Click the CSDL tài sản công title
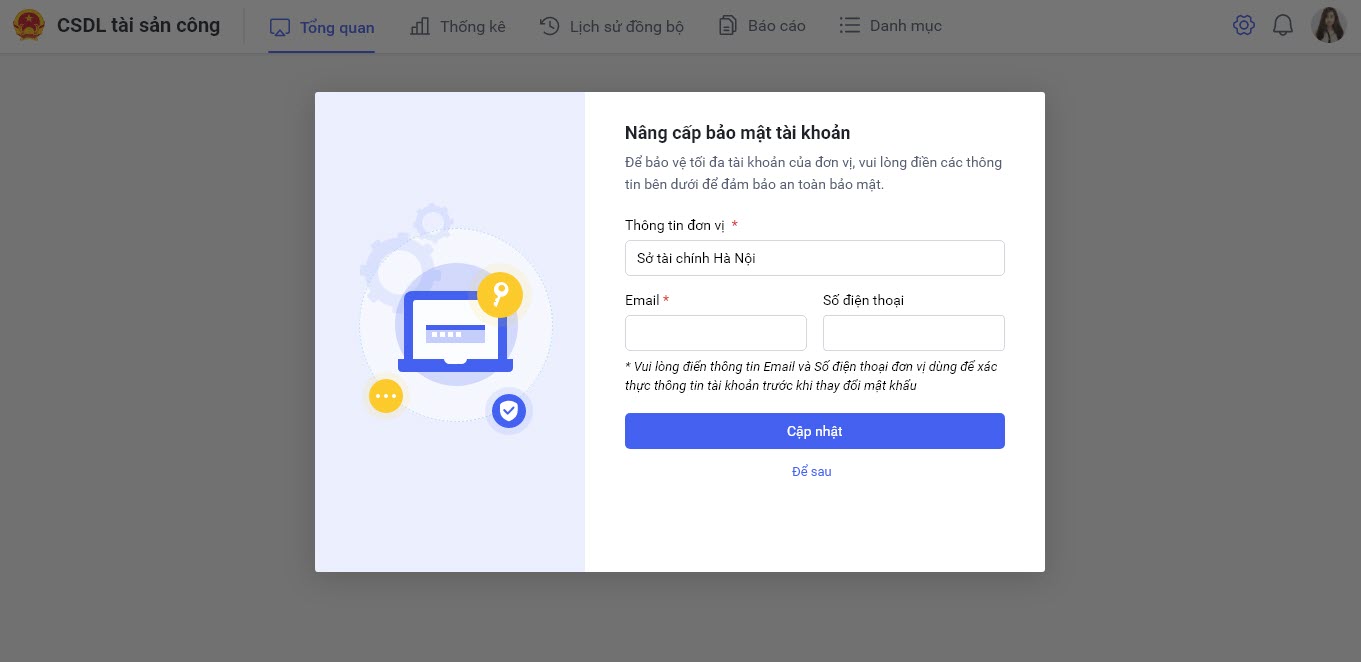The image size is (1361, 662). [x=138, y=26]
